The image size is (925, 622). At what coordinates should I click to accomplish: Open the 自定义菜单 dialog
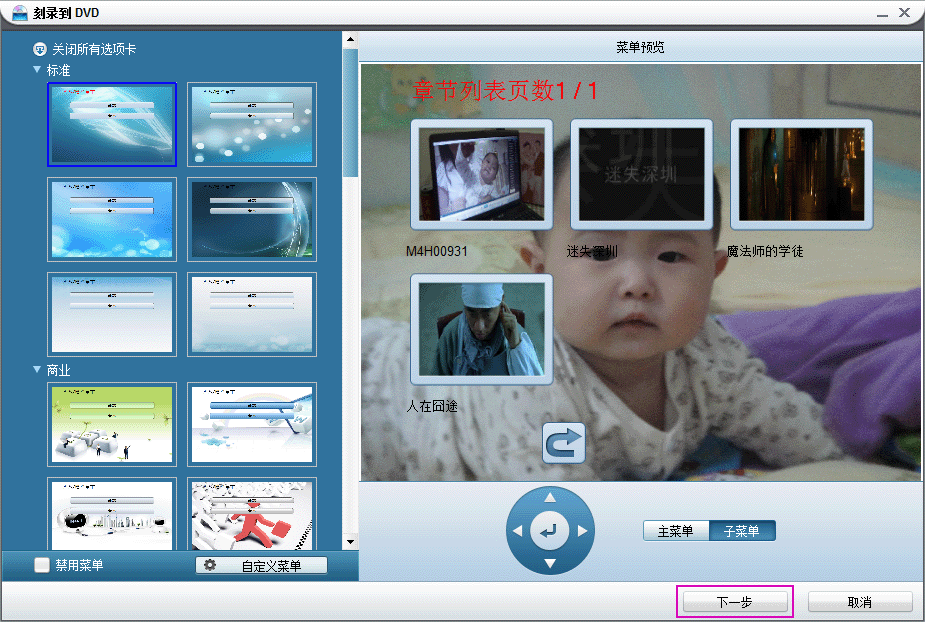[261, 565]
